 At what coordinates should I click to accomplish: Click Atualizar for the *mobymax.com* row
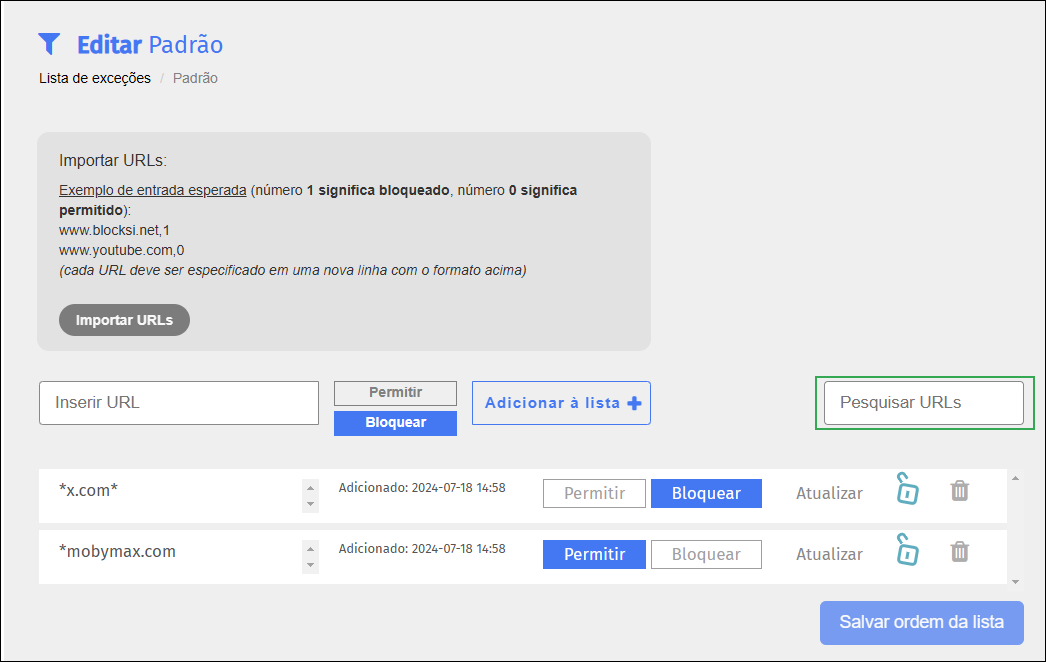point(829,555)
